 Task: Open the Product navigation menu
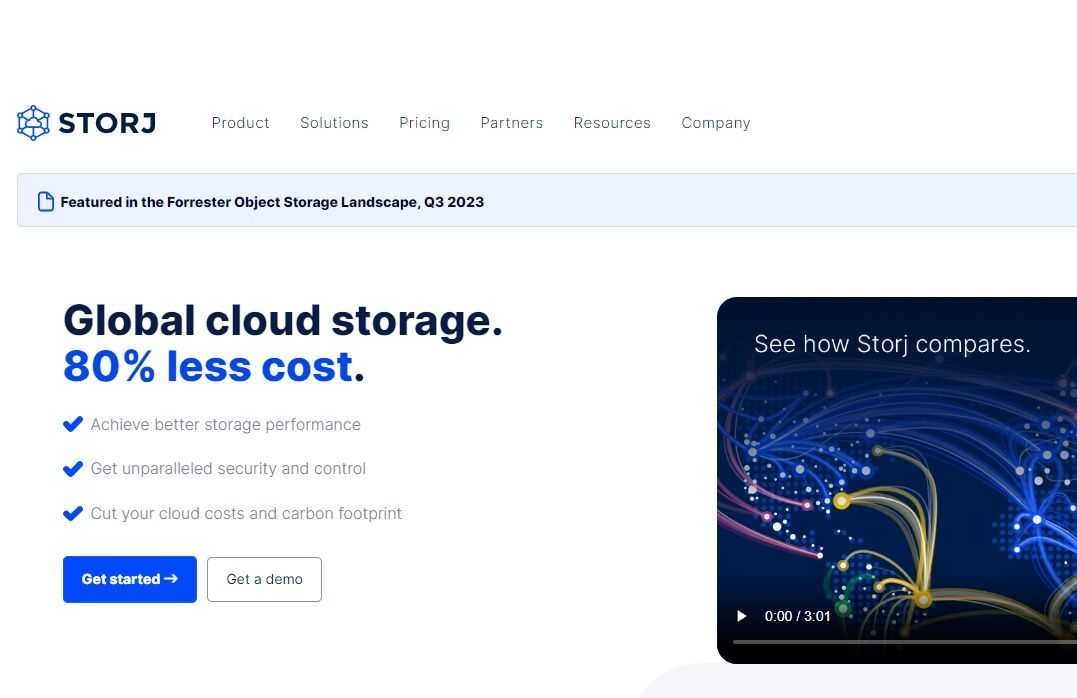(x=240, y=122)
